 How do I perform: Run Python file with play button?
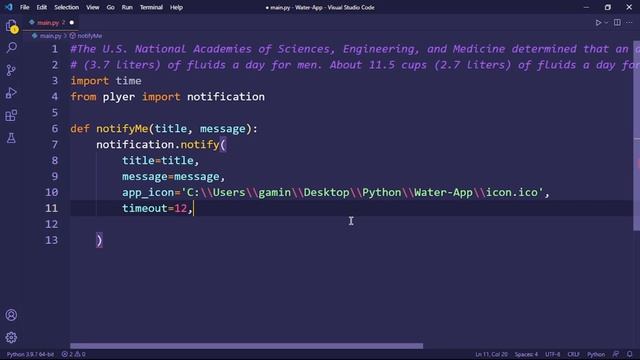point(598,23)
